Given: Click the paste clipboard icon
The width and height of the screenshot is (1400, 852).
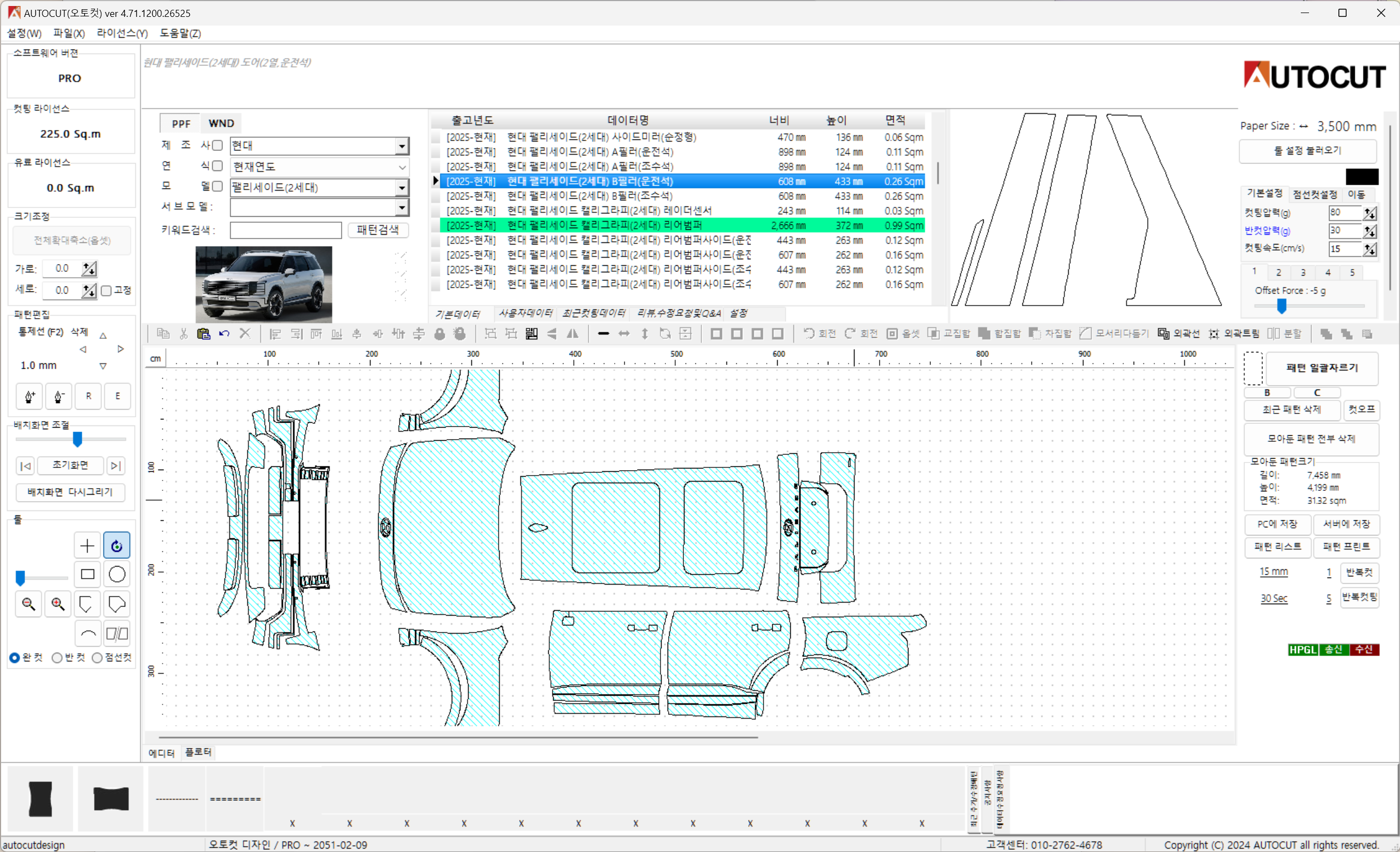Looking at the screenshot, I should click(203, 333).
